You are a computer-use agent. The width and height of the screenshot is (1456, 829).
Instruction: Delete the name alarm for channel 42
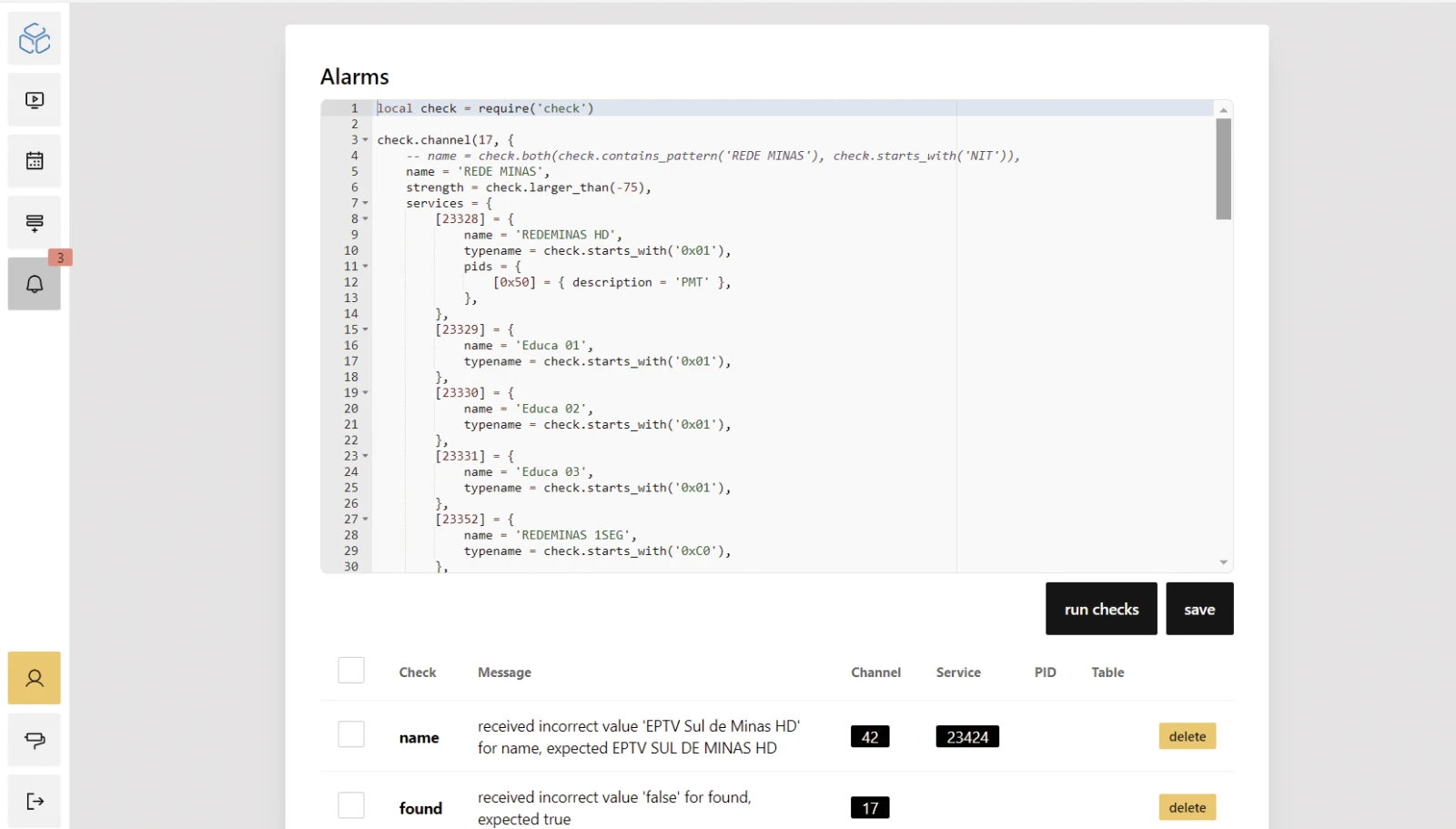point(1188,736)
